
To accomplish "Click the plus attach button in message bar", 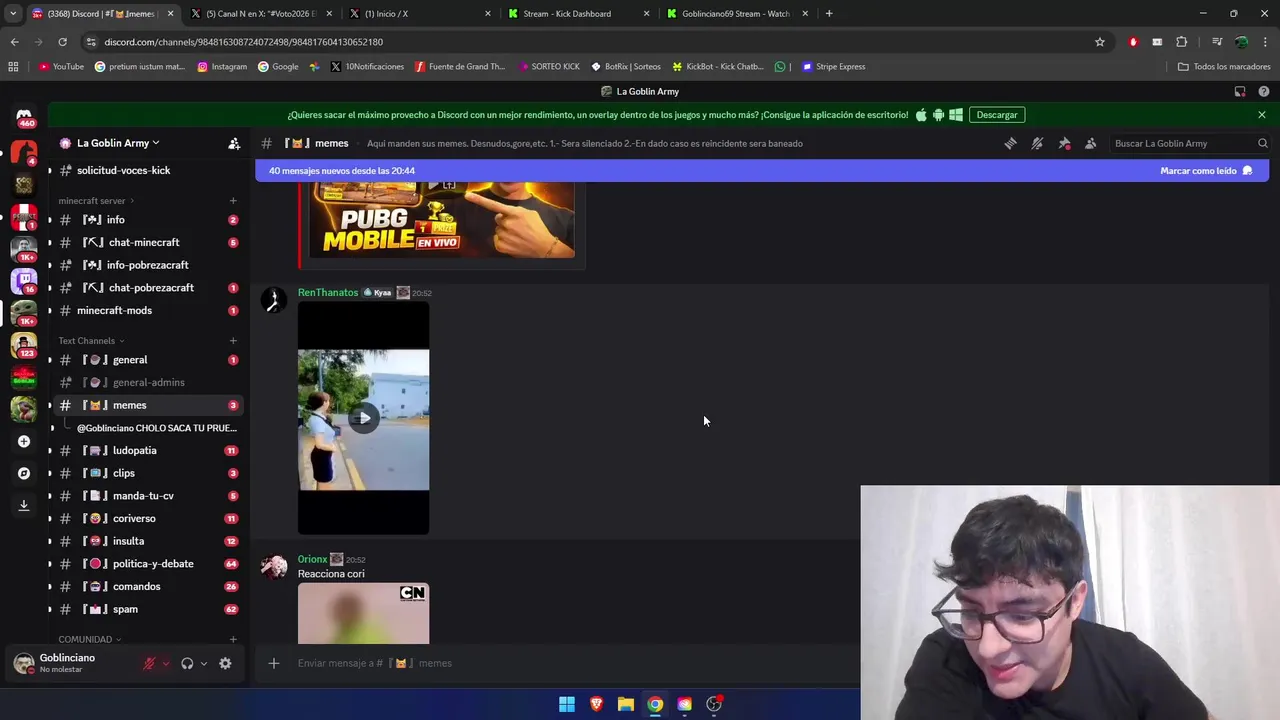I will (x=273, y=663).
